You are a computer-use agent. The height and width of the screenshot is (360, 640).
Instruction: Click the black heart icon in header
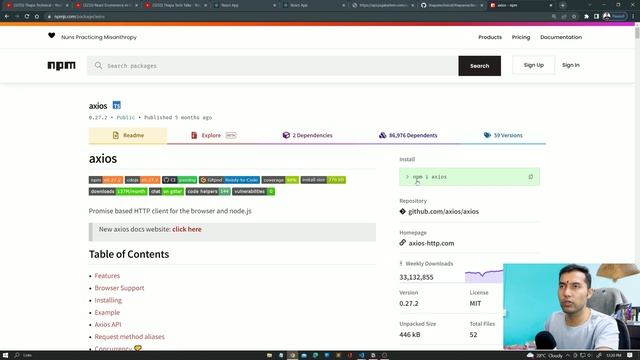51,36
